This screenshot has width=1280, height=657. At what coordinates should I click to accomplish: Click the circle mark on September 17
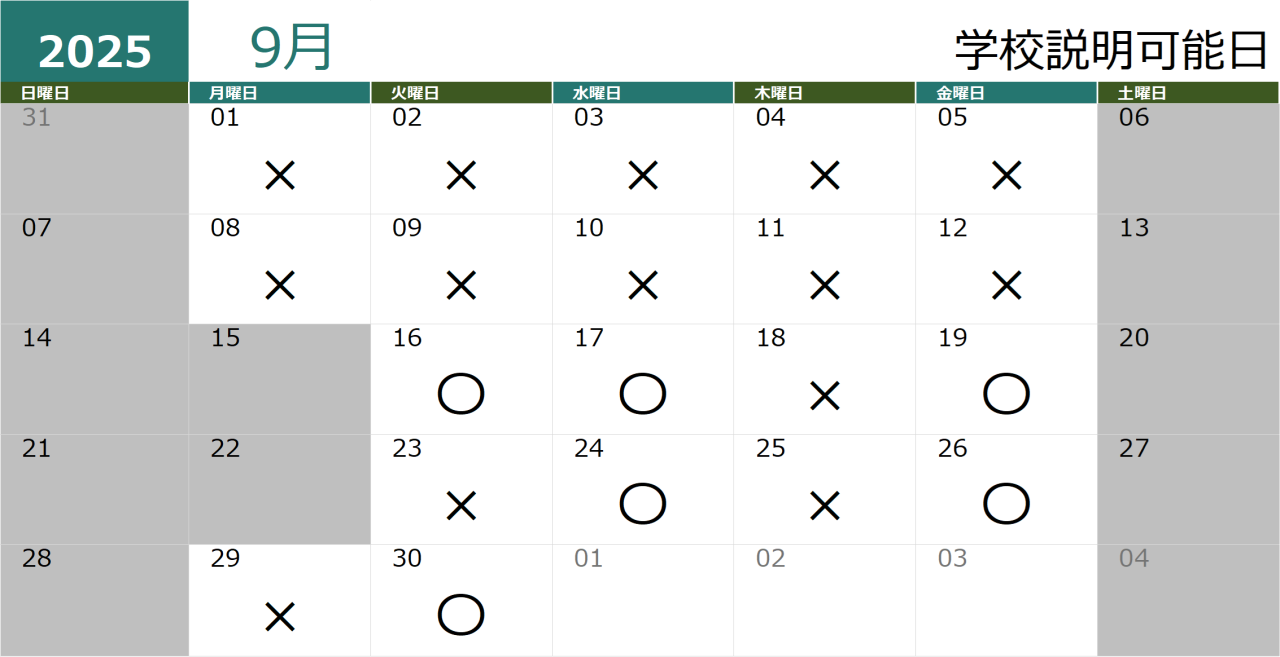(643, 394)
